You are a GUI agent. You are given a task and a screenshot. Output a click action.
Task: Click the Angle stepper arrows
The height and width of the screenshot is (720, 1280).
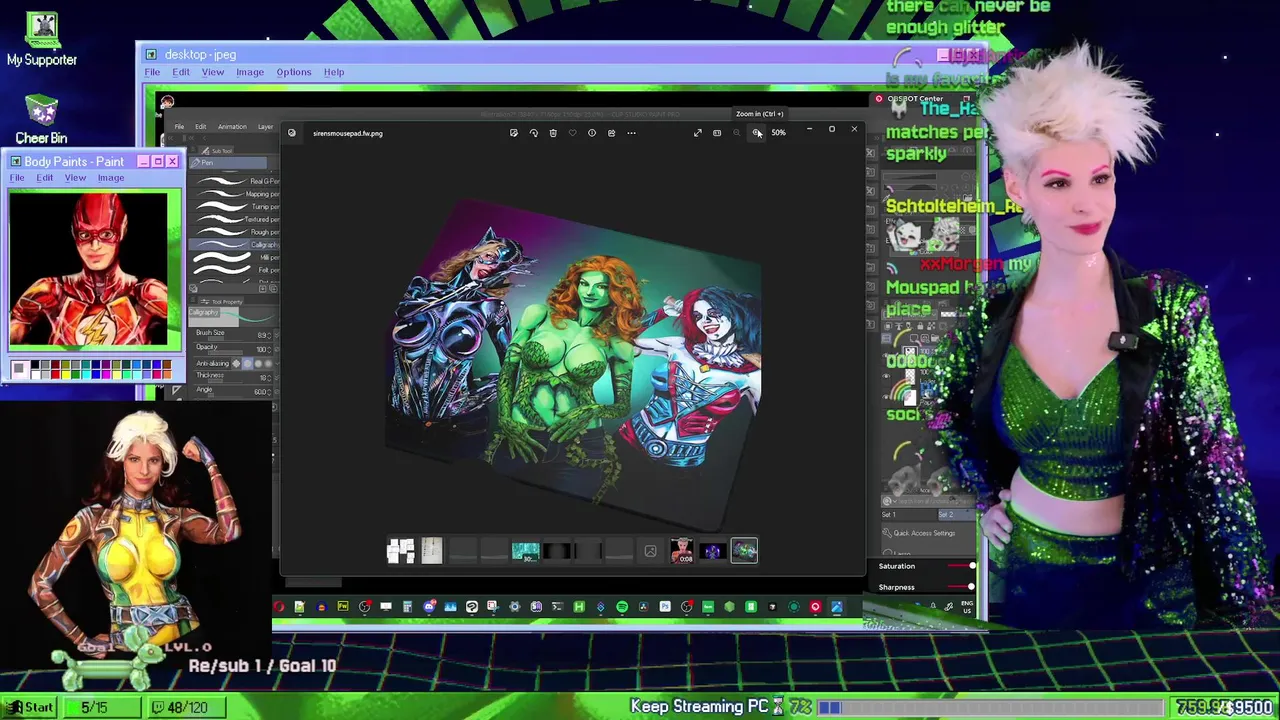coord(269,392)
